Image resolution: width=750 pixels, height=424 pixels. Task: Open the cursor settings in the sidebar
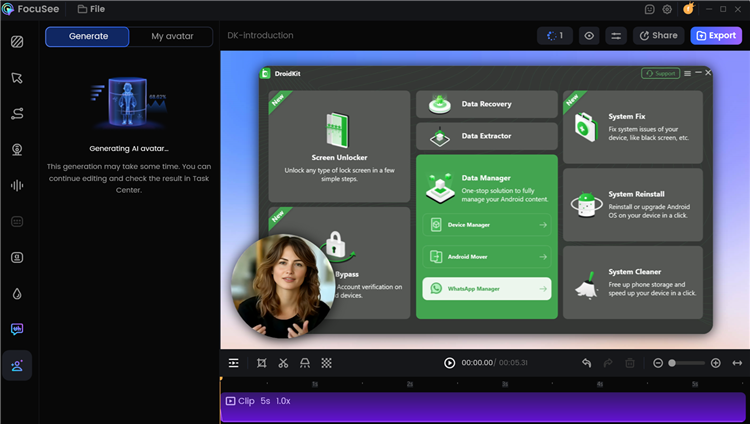point(17,78)
